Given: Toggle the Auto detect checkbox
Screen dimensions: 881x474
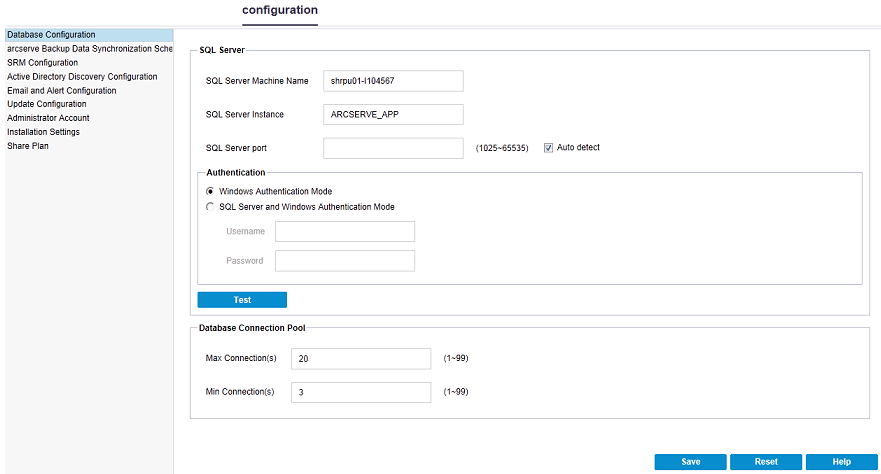Looking at the screenshot, I should click(x=549, y=148).
